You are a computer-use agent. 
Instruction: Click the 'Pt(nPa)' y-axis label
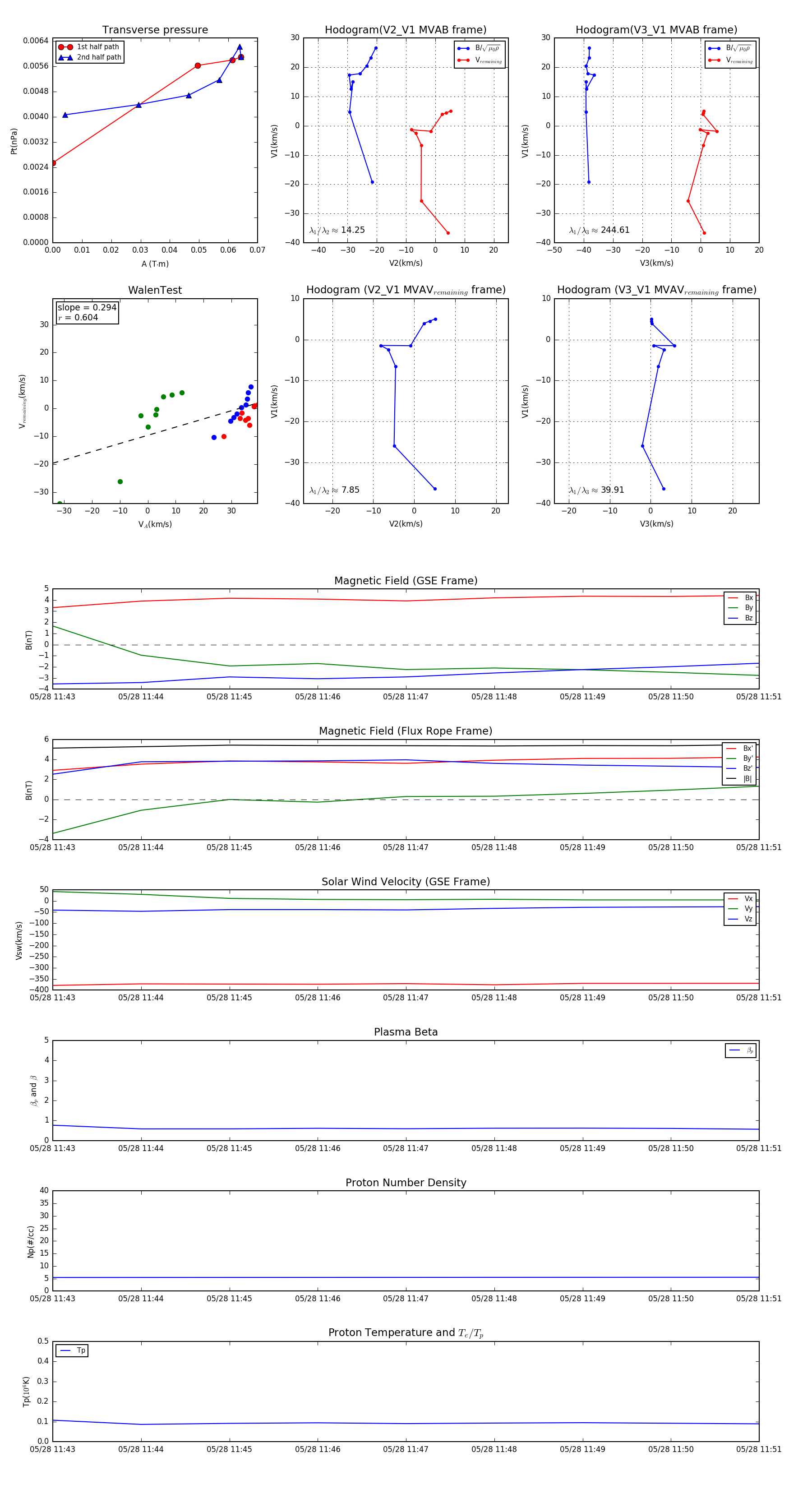14,141
